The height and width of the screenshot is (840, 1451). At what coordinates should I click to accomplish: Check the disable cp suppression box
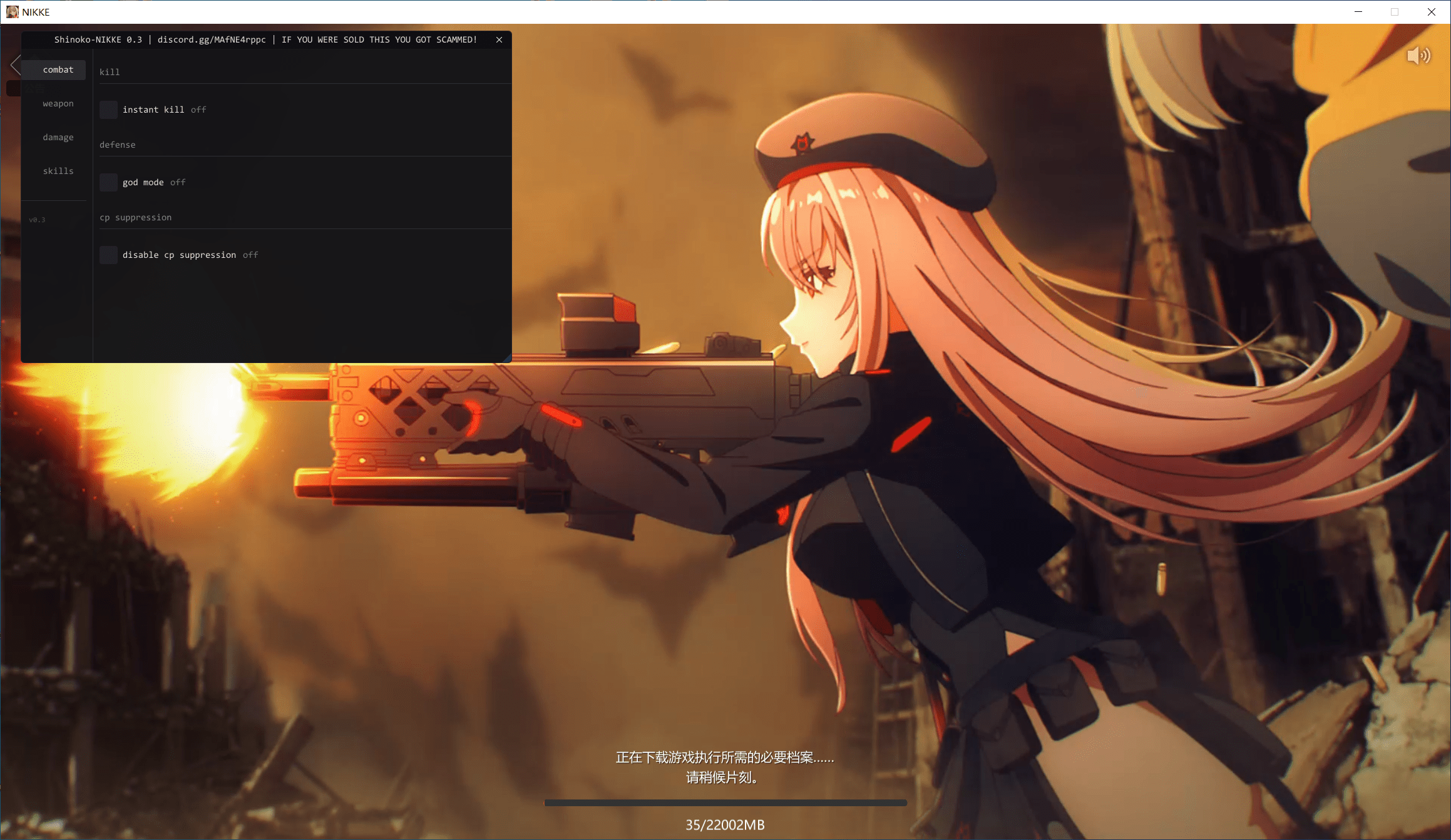[108, 255]
